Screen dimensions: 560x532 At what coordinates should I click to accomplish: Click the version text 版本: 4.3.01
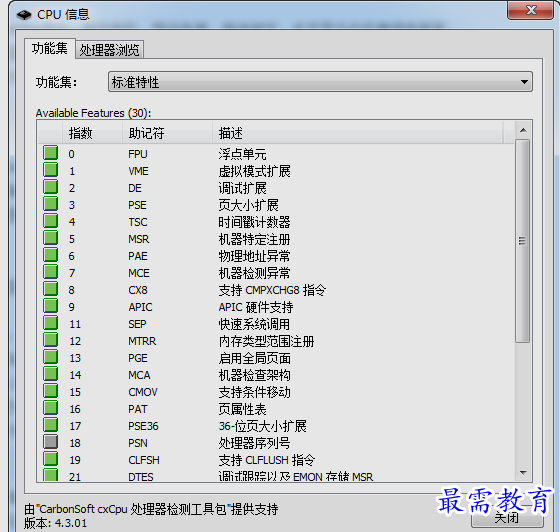(55, 523)
